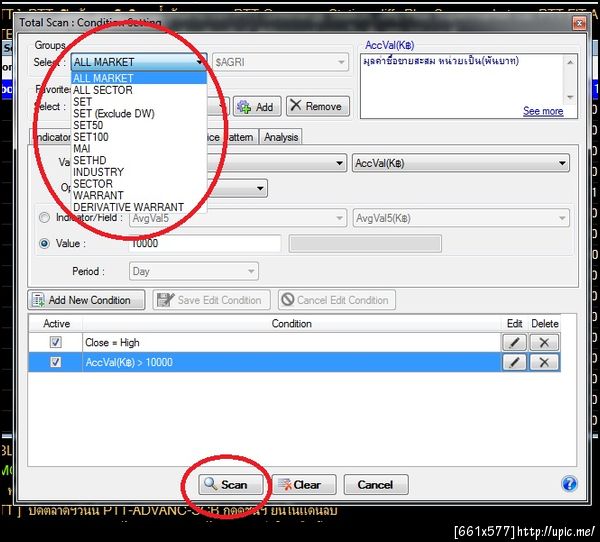Select the Close = High condition text

click(x=112, y=343)
